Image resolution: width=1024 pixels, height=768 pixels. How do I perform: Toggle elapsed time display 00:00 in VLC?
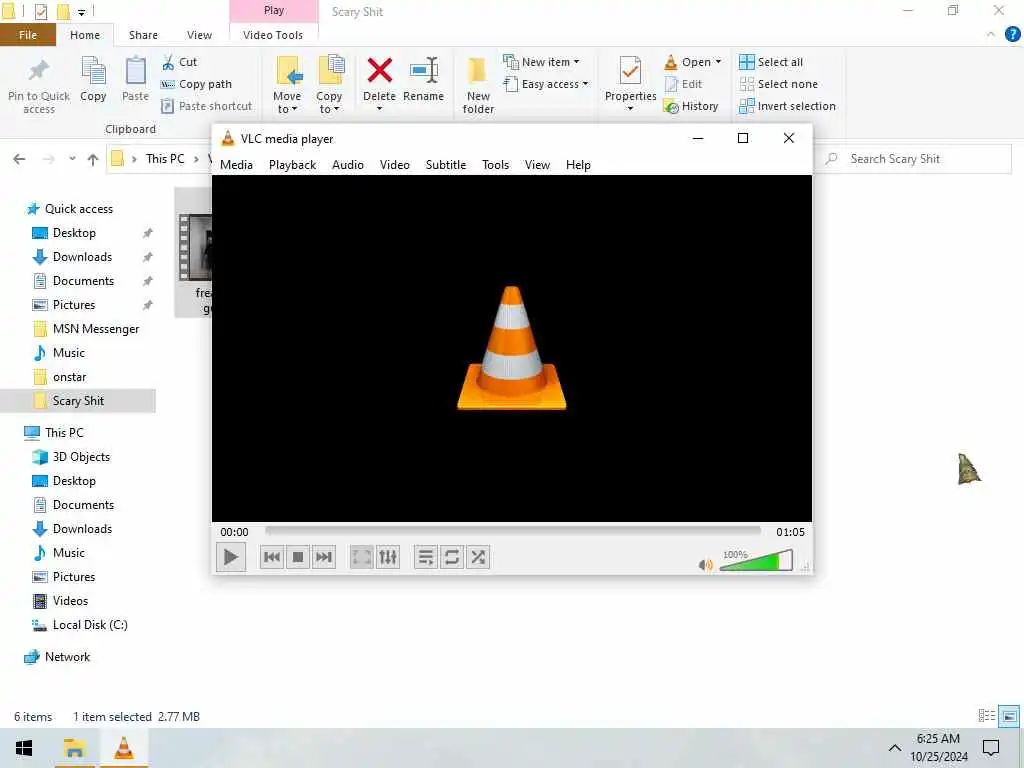(234, 532)
